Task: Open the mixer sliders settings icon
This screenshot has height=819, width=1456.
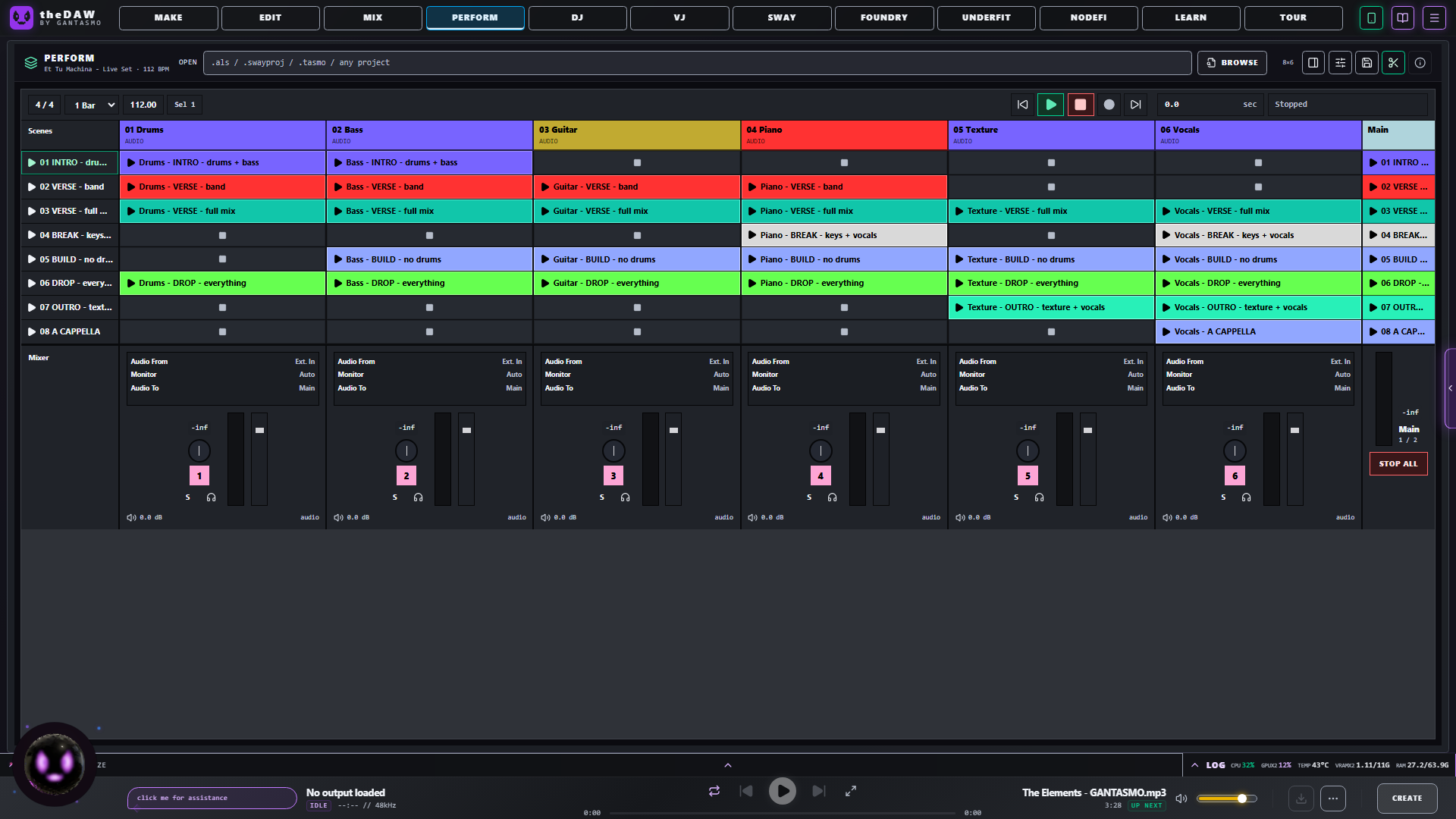Action: click(x=1340, y=63)
